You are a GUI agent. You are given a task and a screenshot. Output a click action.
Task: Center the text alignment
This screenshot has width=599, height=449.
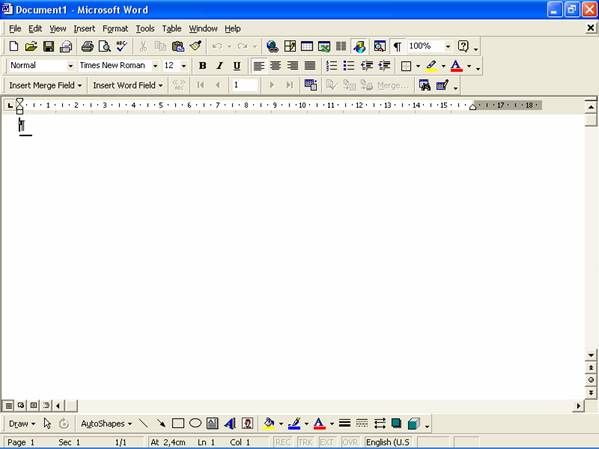(275, 66)
